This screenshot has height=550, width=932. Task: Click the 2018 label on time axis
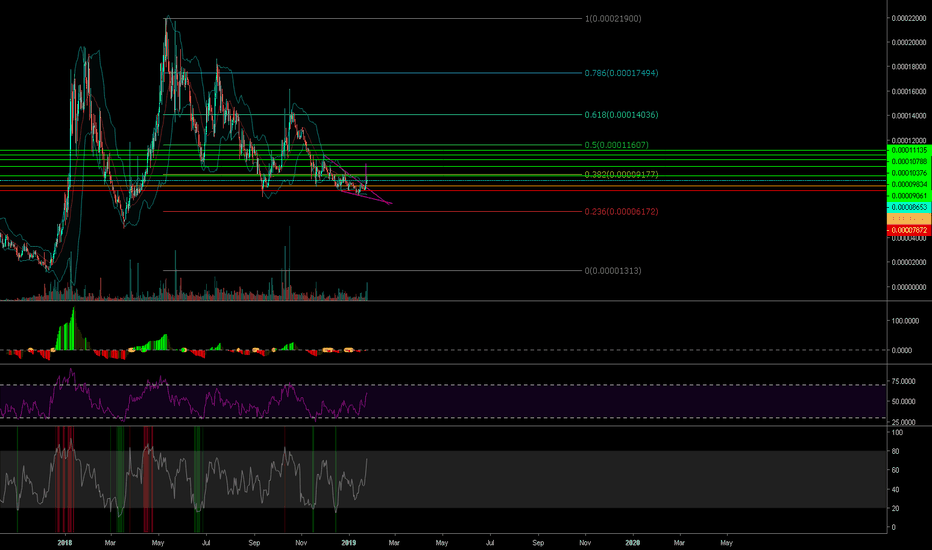[x=65, y=543]
